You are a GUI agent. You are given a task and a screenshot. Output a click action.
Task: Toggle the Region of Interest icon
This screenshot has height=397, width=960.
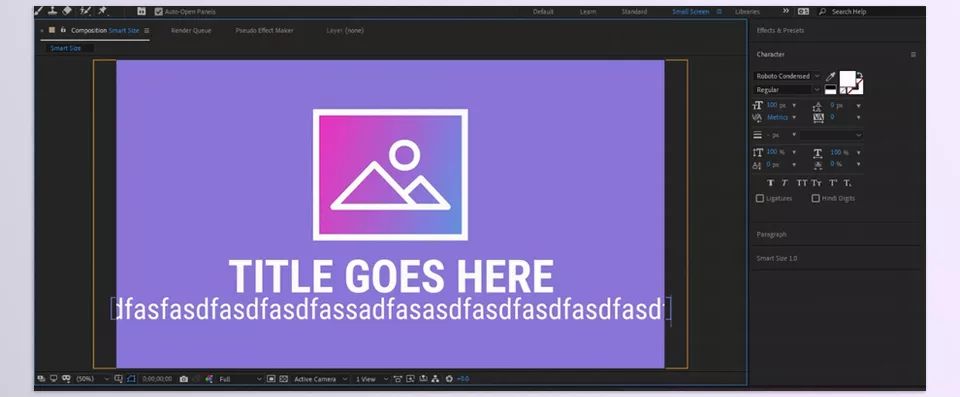coord(271,379)
